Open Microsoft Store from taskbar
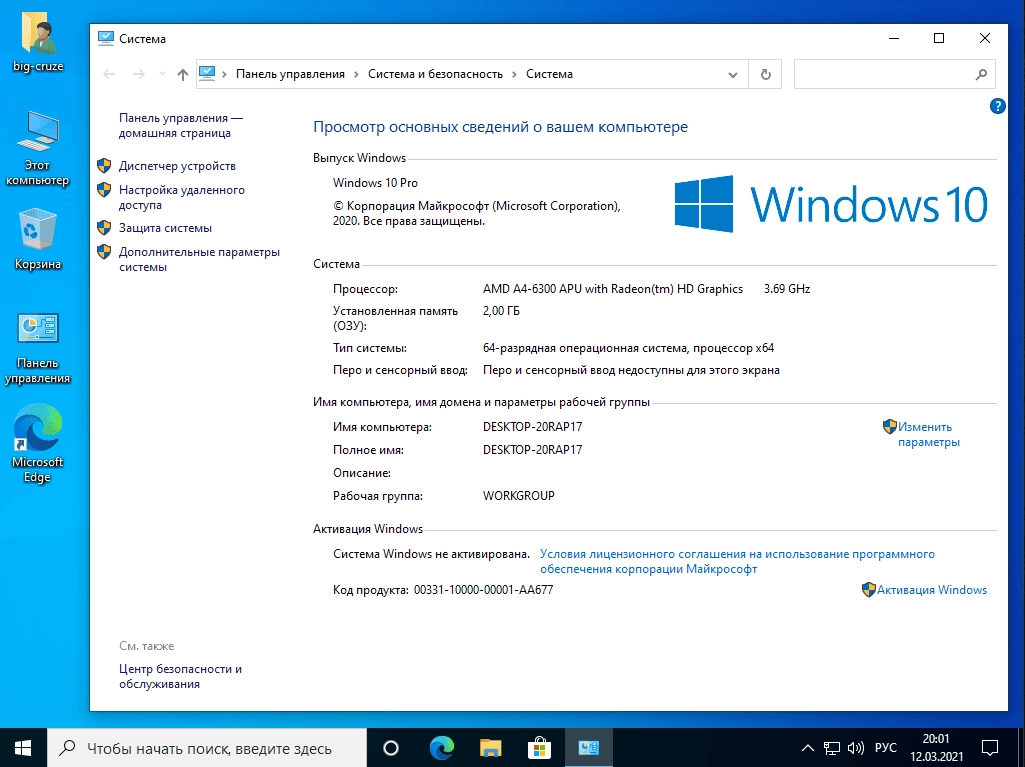 [539, 747]
